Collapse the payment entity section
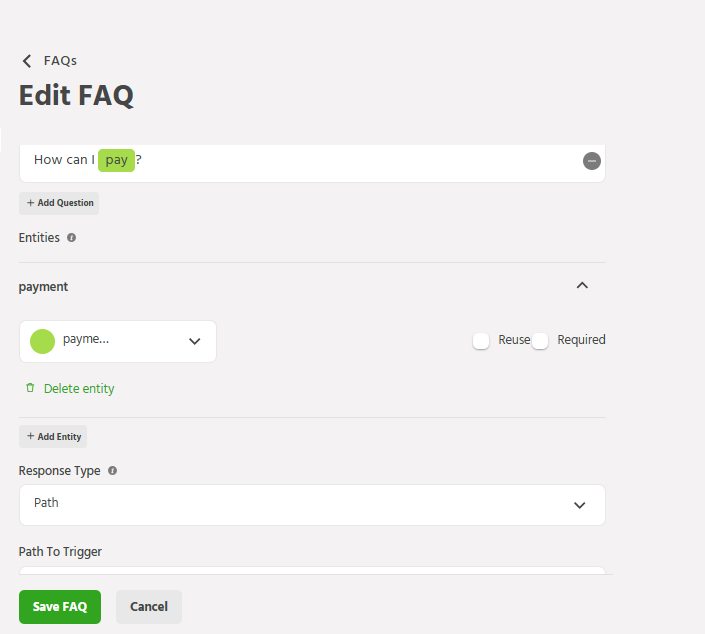Viewport: 705px width, 634px height. point(582,286)
